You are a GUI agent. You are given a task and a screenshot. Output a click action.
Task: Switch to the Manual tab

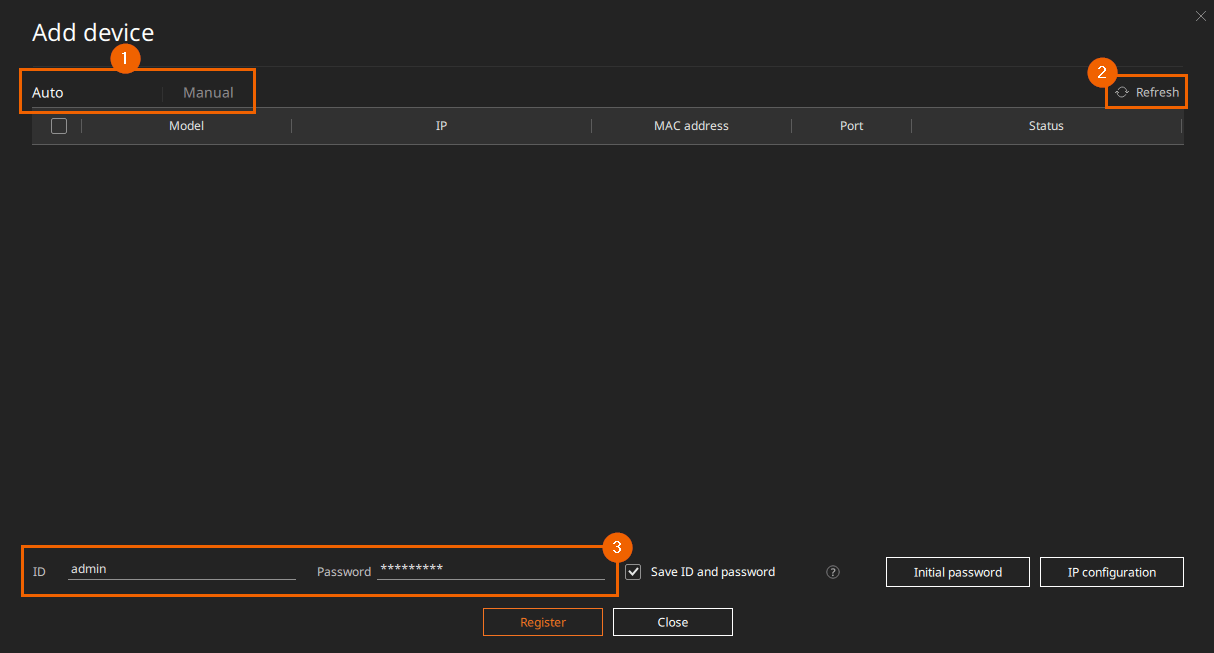tap(207, 91)
